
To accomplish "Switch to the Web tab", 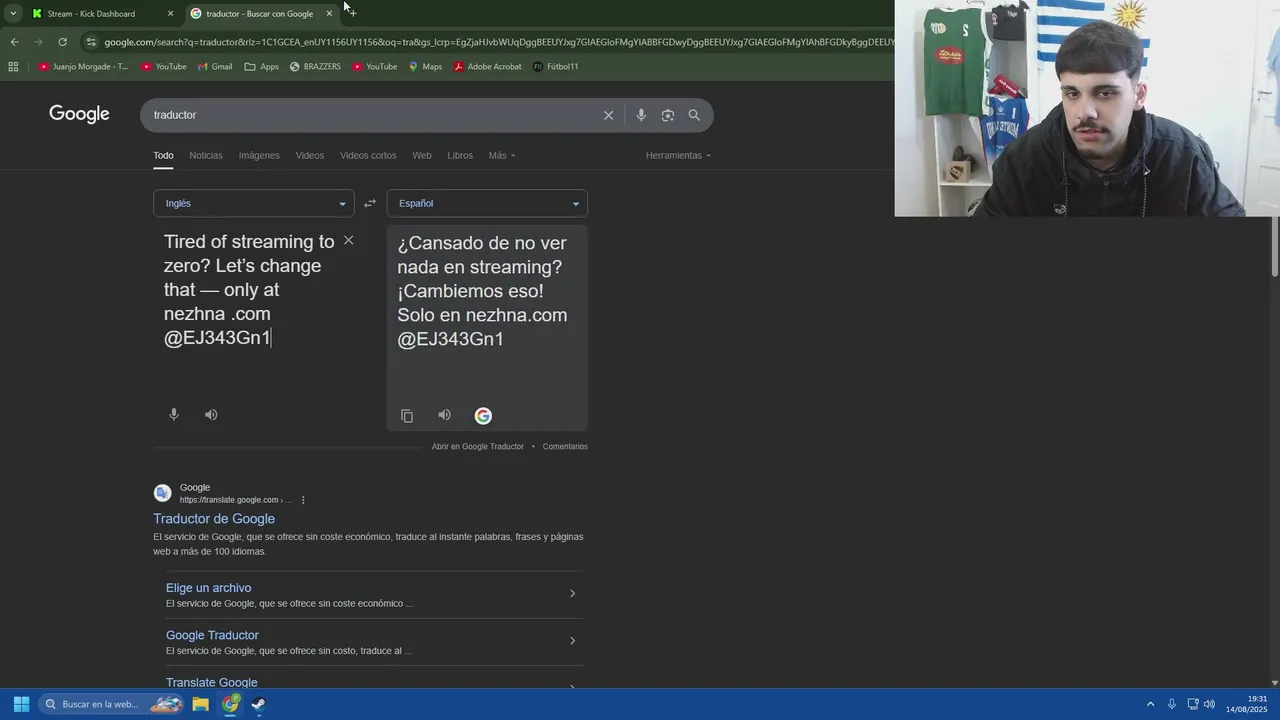I will (x=422, y=155).
